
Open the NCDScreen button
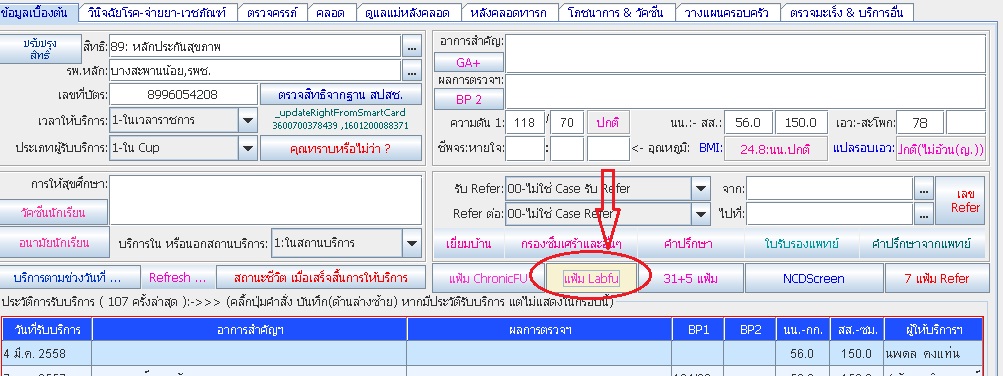pos(814,279)
